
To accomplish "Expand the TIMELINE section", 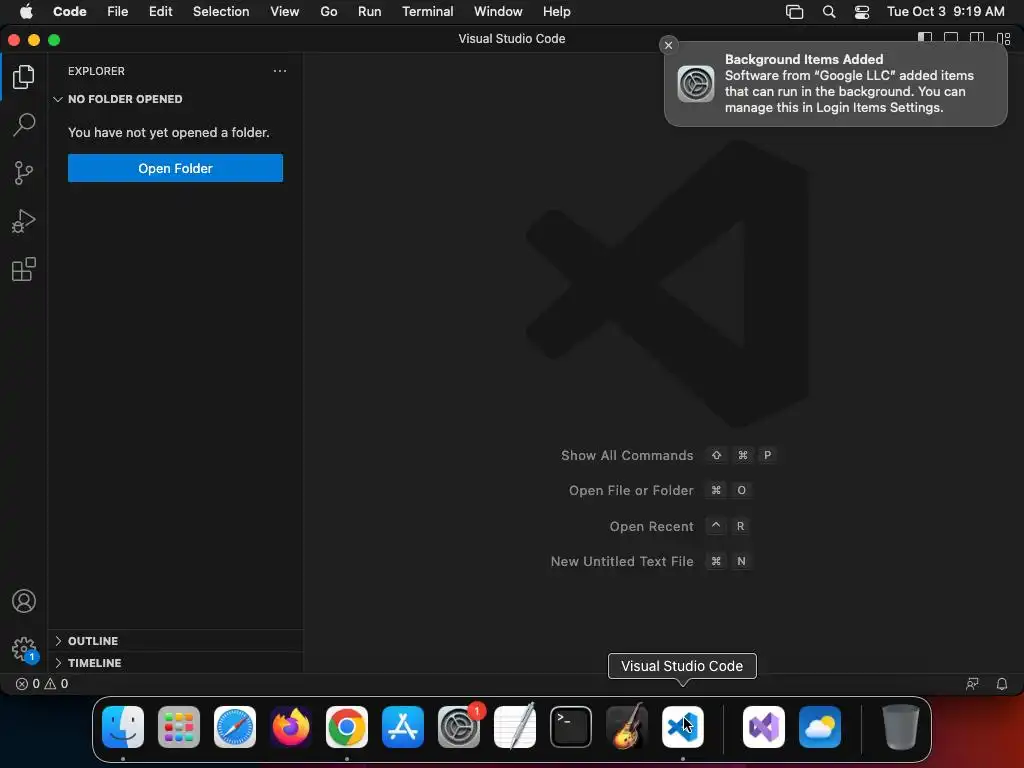I will point(176,663).
